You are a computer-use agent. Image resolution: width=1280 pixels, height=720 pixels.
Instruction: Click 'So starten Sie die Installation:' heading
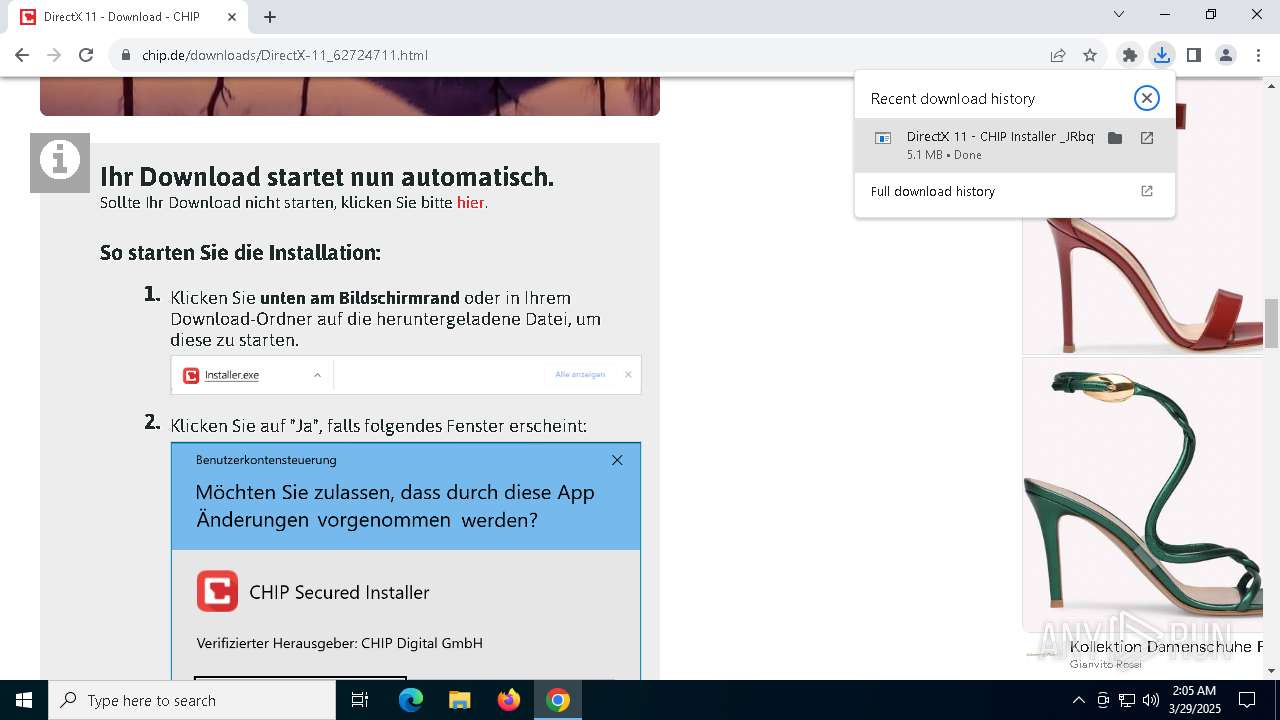[240, 252]
